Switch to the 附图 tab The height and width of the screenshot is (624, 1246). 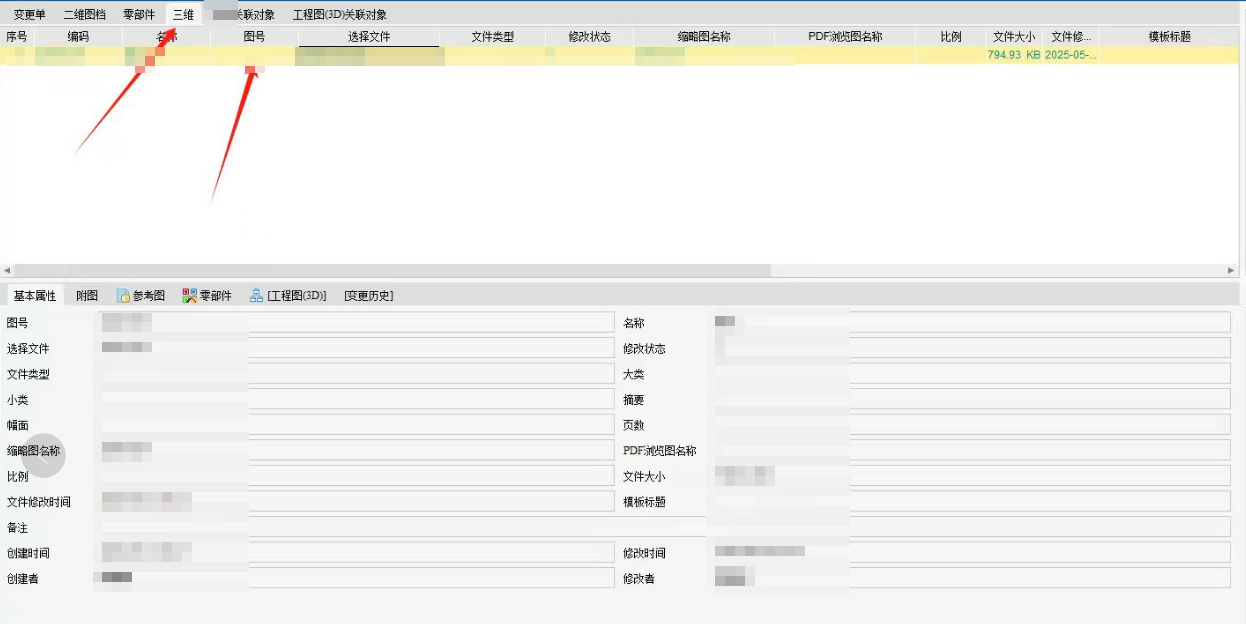[87, 296]
